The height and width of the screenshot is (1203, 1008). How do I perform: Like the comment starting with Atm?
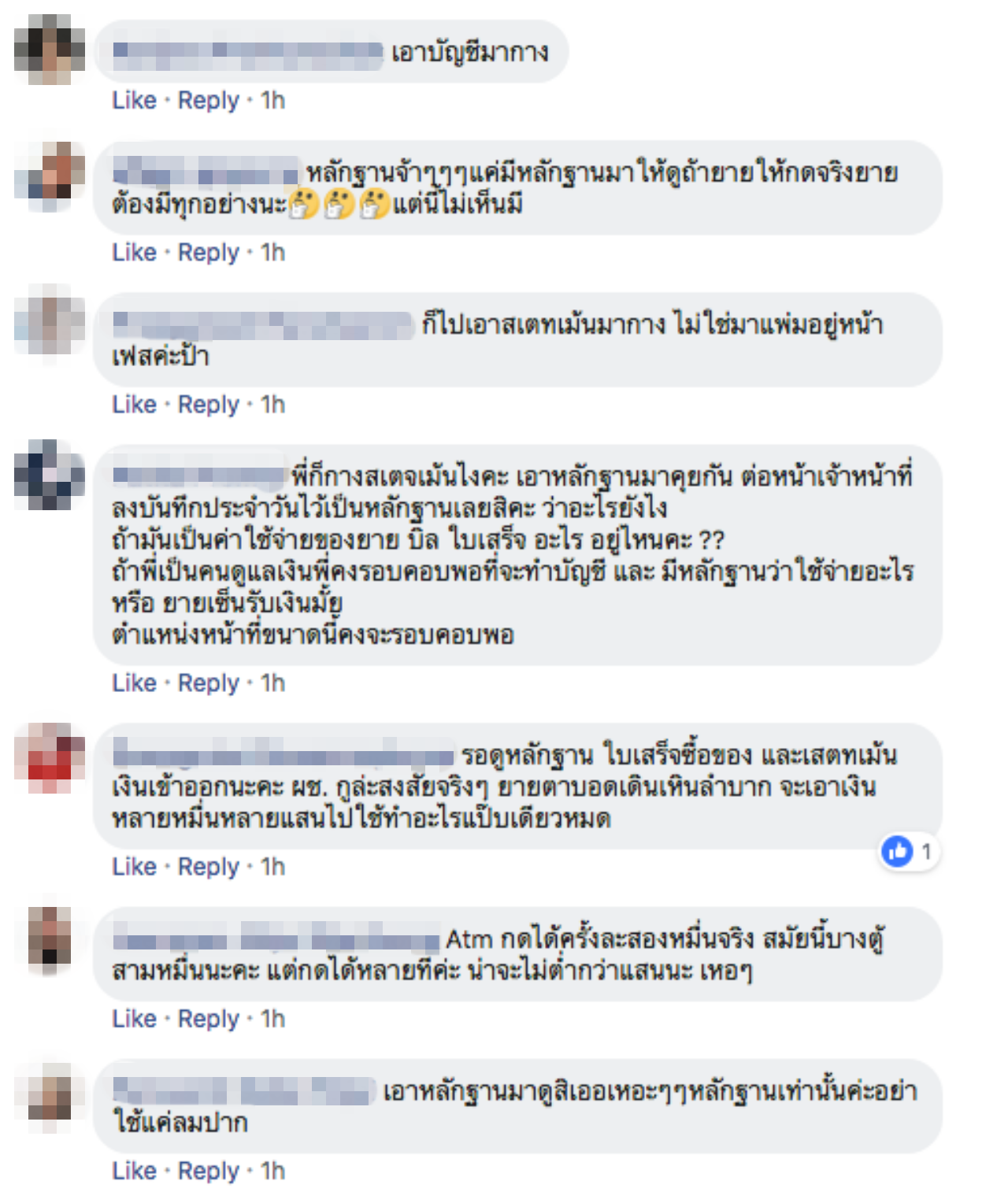[x=134, y=1018]
